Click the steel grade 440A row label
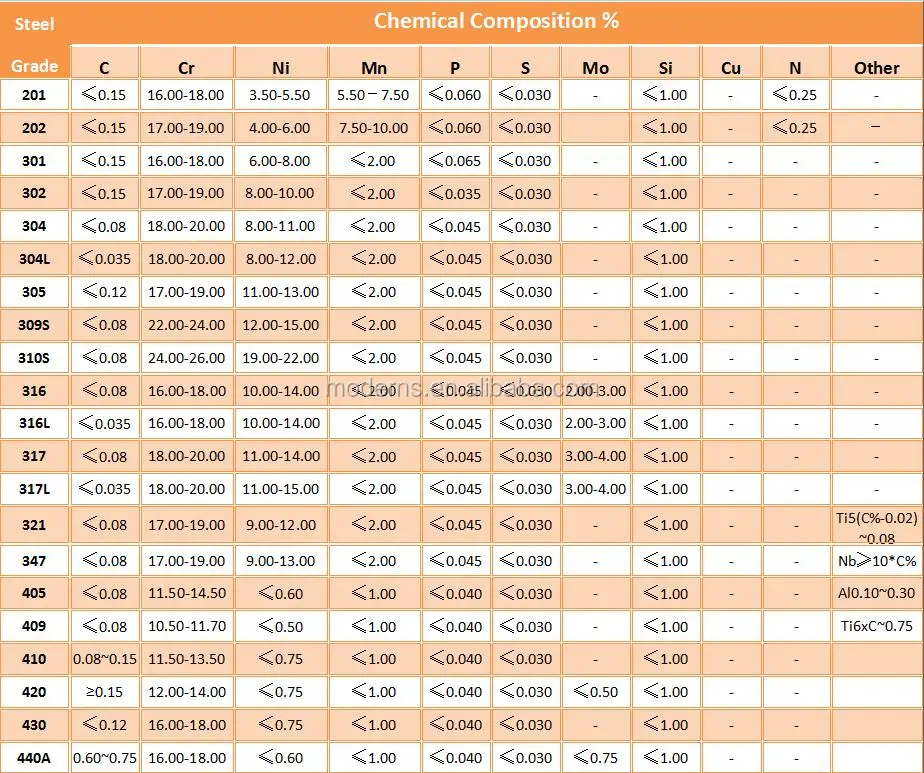The height and width of the screenshot is (773, 924). click(x=34, y=758)
